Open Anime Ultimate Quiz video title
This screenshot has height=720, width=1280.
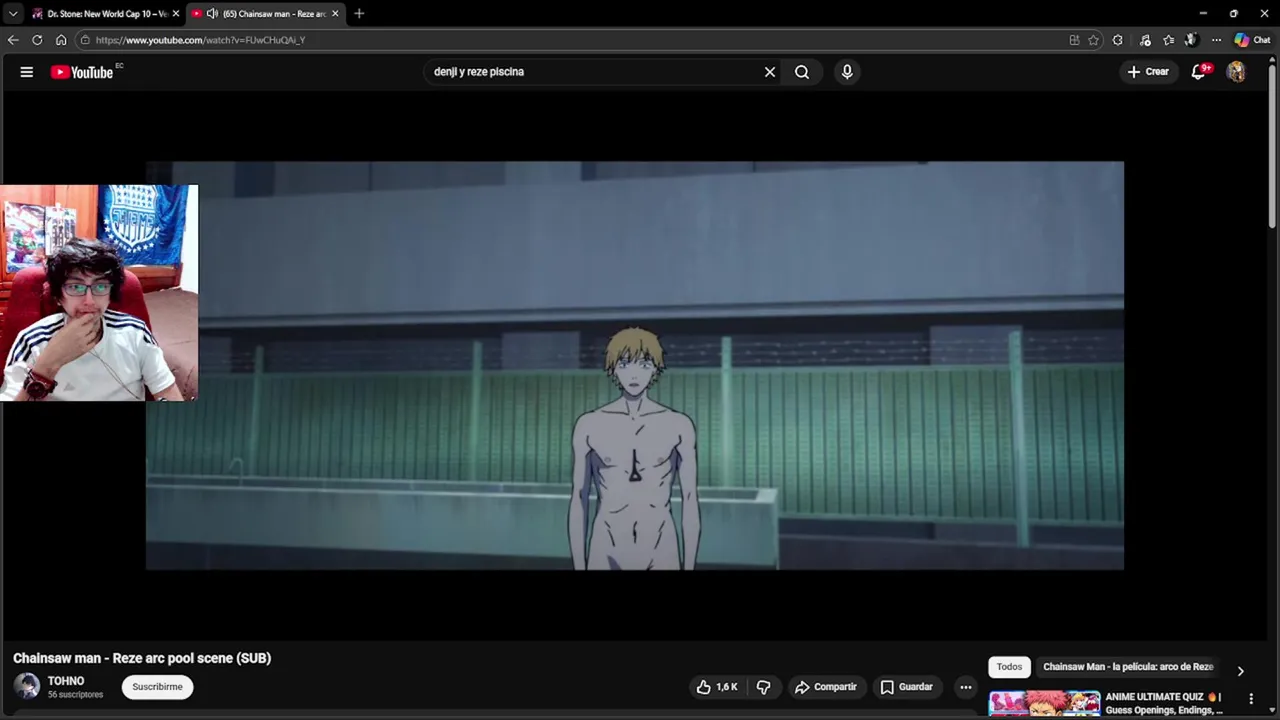[1164, 703]
